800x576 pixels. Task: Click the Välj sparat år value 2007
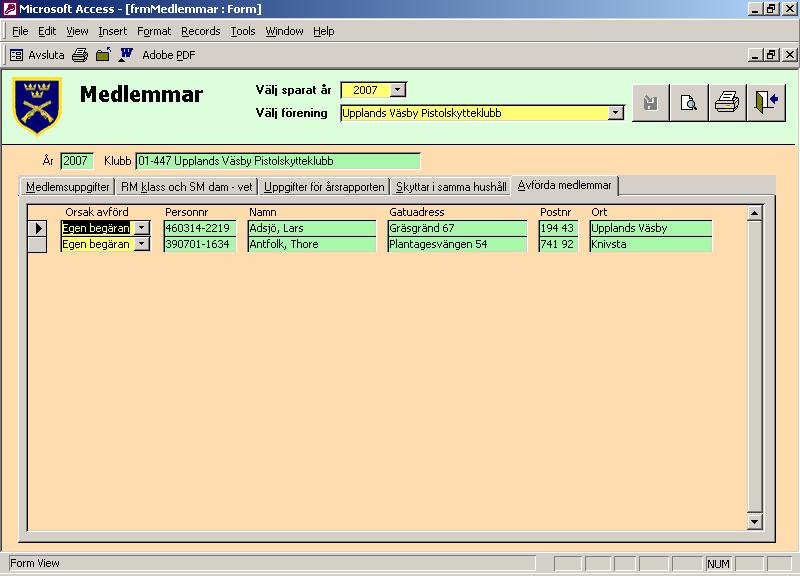[x=365, y=90]
